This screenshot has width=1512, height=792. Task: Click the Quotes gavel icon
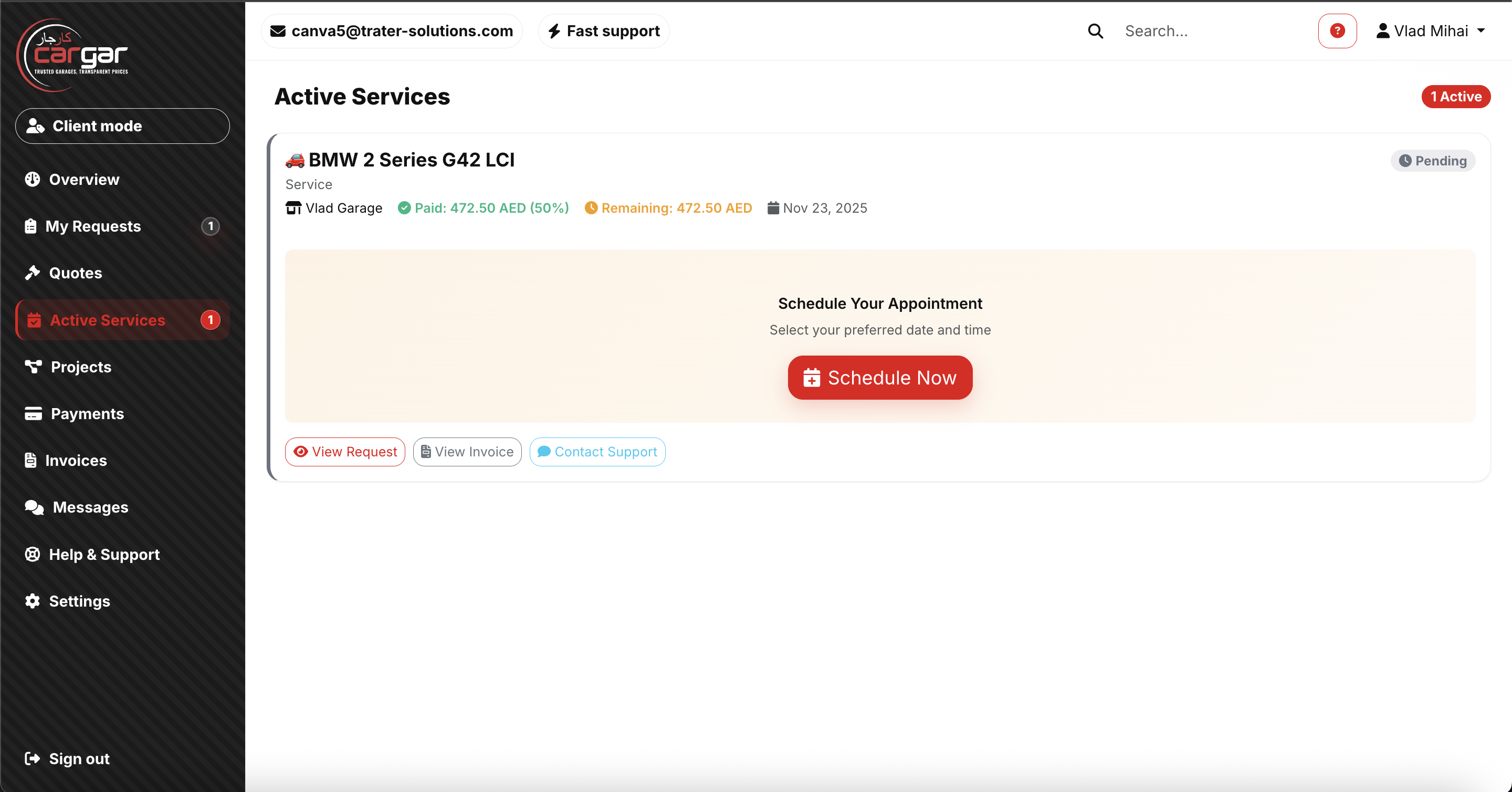tap(33, 273)
